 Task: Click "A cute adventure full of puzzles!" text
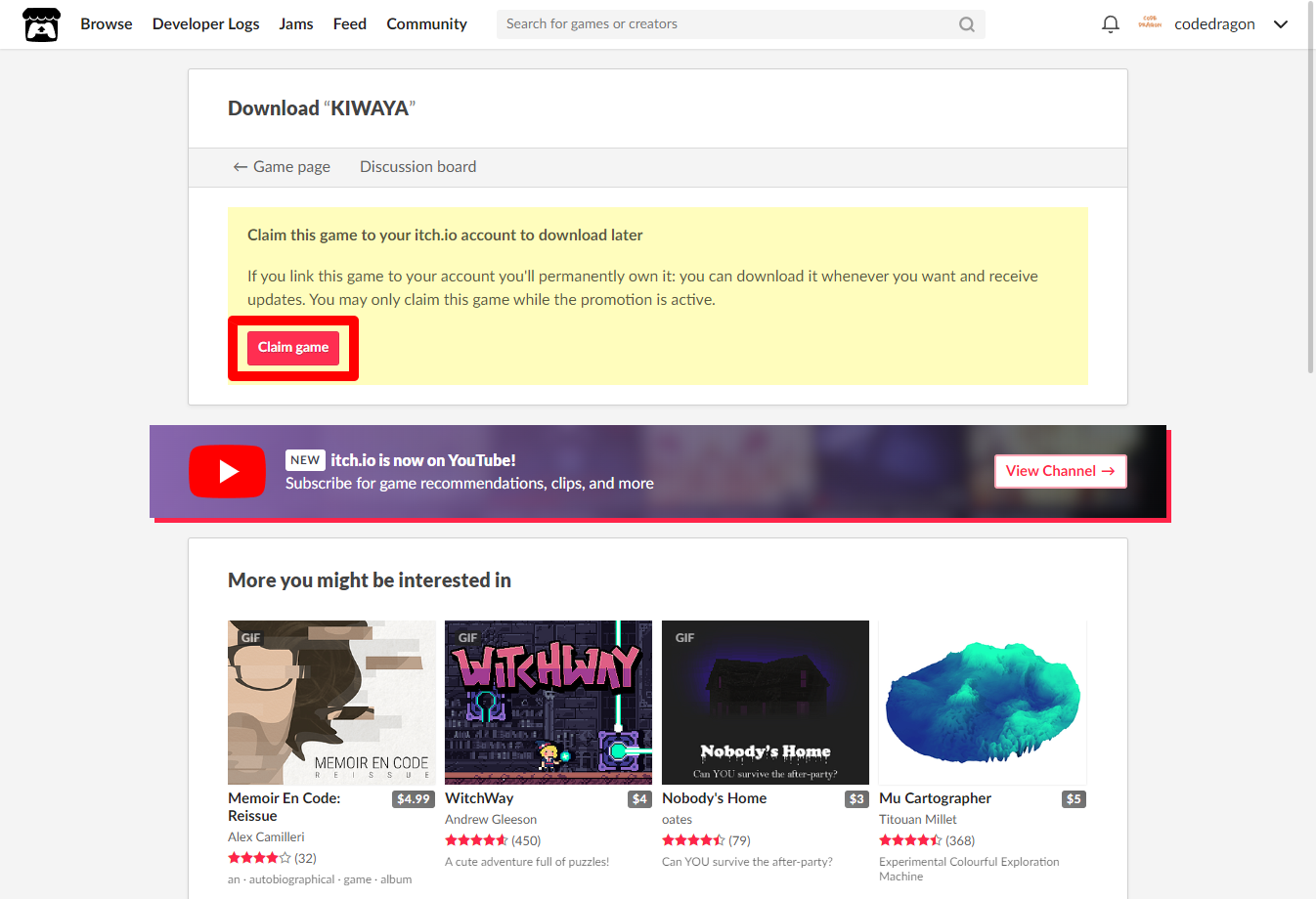pos(527,862)
